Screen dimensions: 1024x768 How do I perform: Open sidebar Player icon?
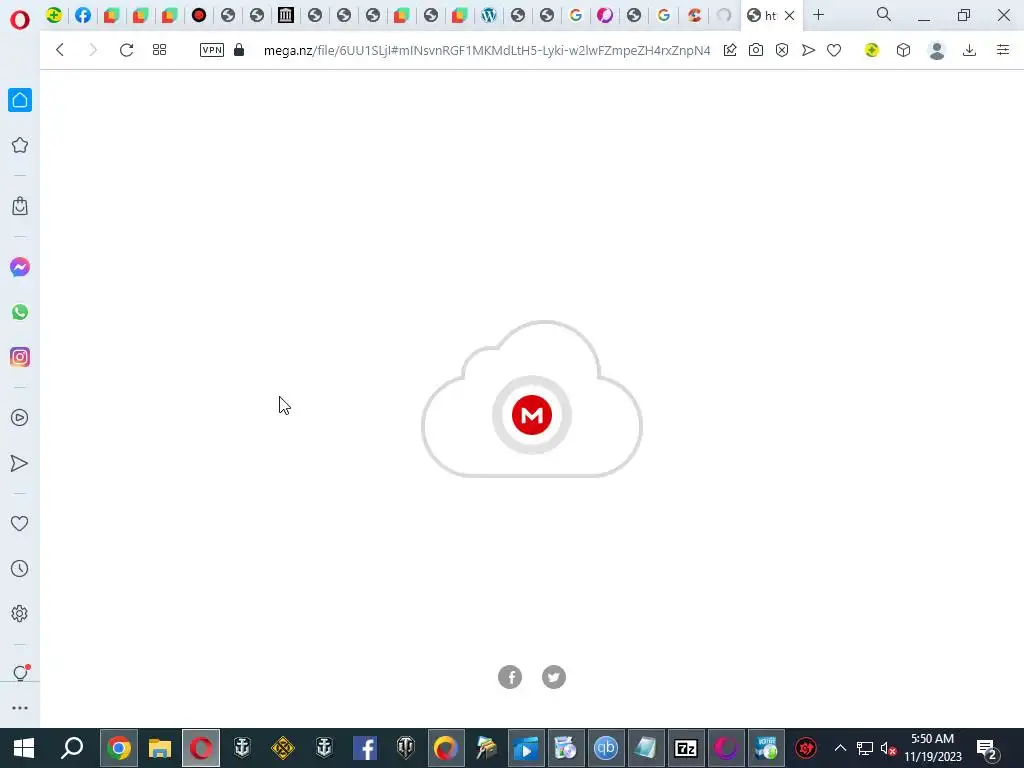click(20, 418)
